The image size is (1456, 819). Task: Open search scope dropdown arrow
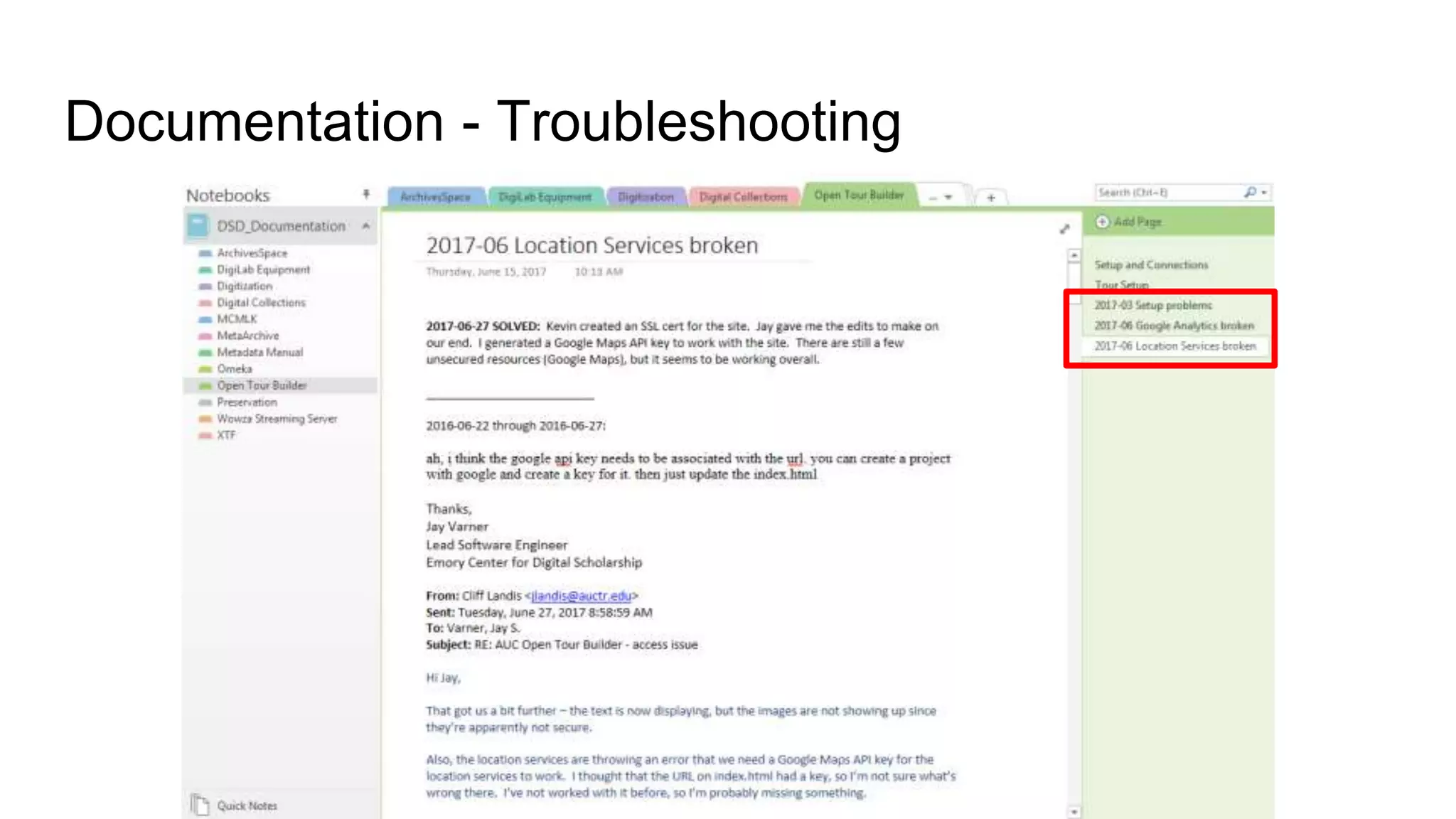point(1264,193)
